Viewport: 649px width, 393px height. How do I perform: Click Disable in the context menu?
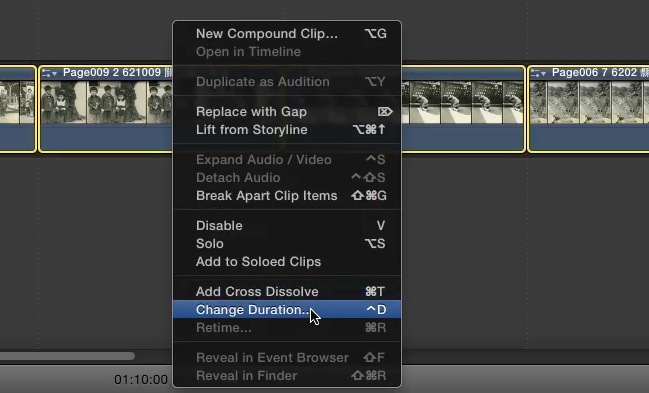click(287, 226)
